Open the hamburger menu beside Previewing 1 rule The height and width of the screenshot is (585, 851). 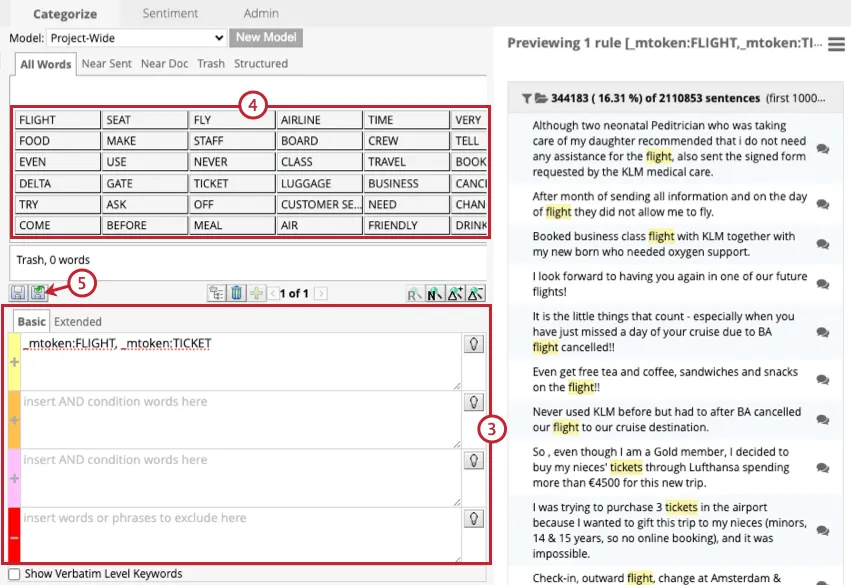tap(837, 43)
